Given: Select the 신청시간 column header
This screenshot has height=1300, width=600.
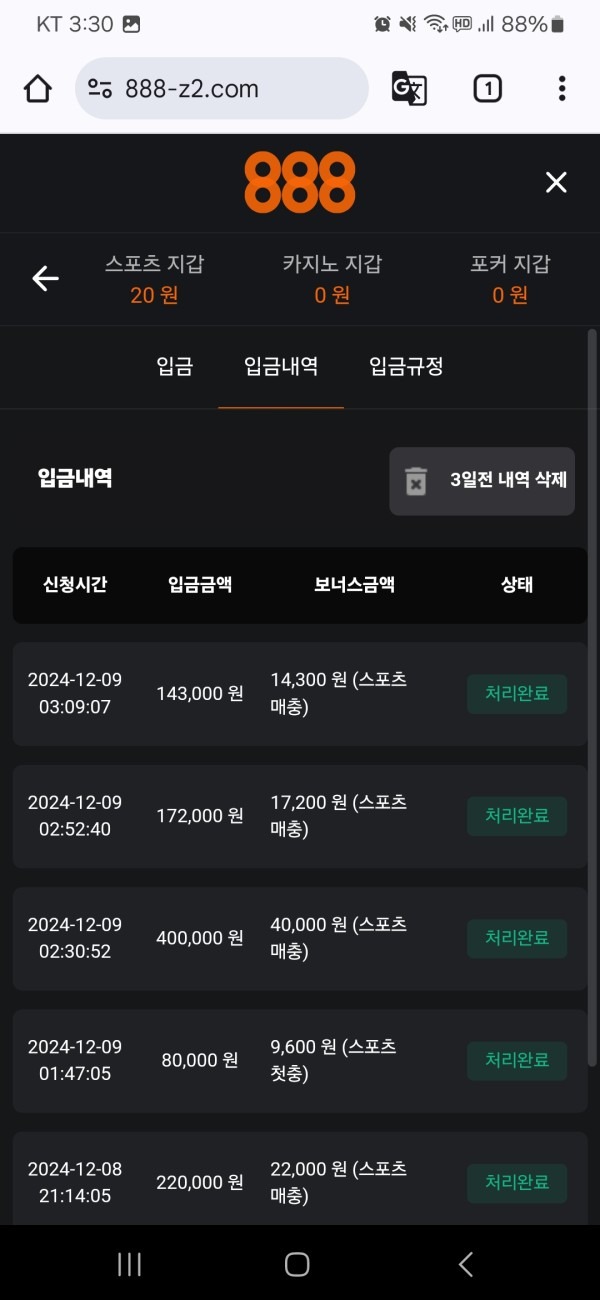Looking at the screenshot, I should (76, 585).
